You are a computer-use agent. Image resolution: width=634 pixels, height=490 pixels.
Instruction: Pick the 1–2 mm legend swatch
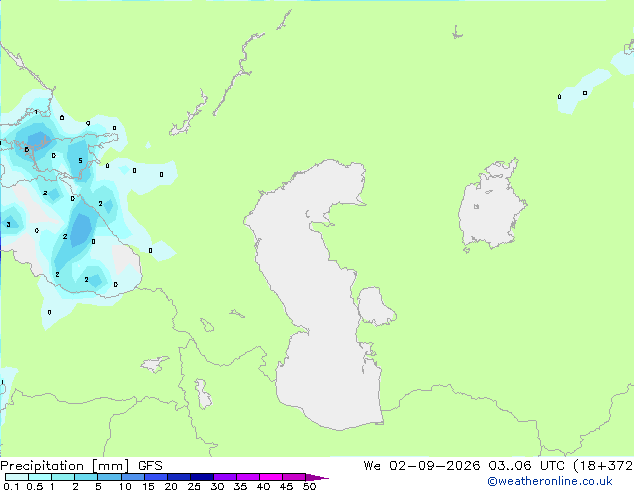coord(63,477)
